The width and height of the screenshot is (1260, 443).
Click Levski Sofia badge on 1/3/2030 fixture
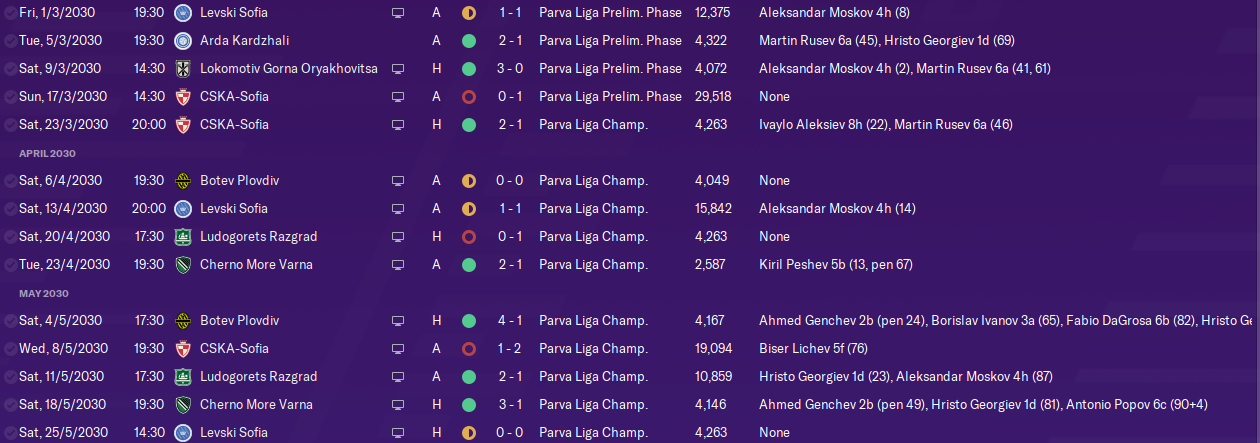pos(182,13)
